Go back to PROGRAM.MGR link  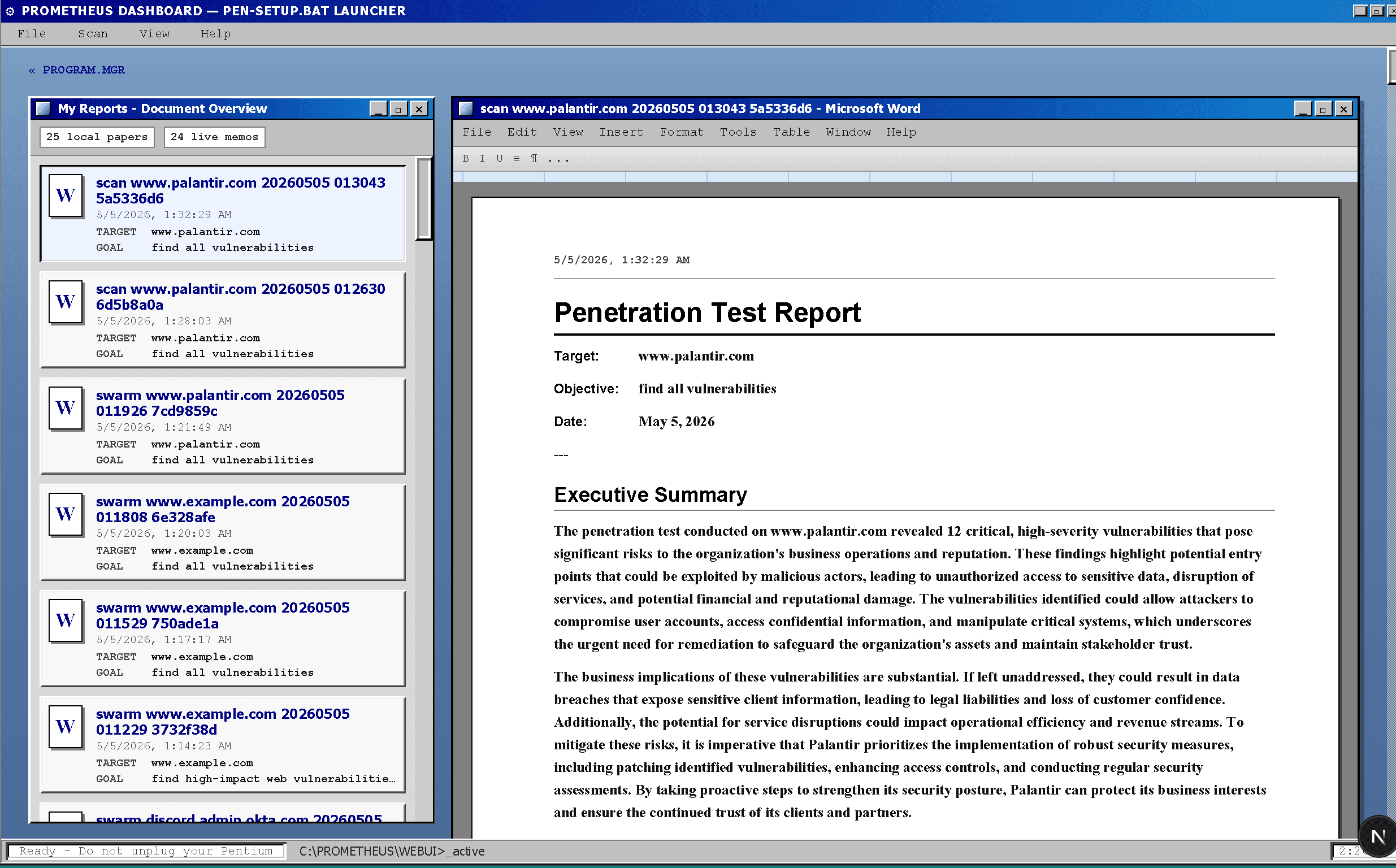[x=76, y=70]
